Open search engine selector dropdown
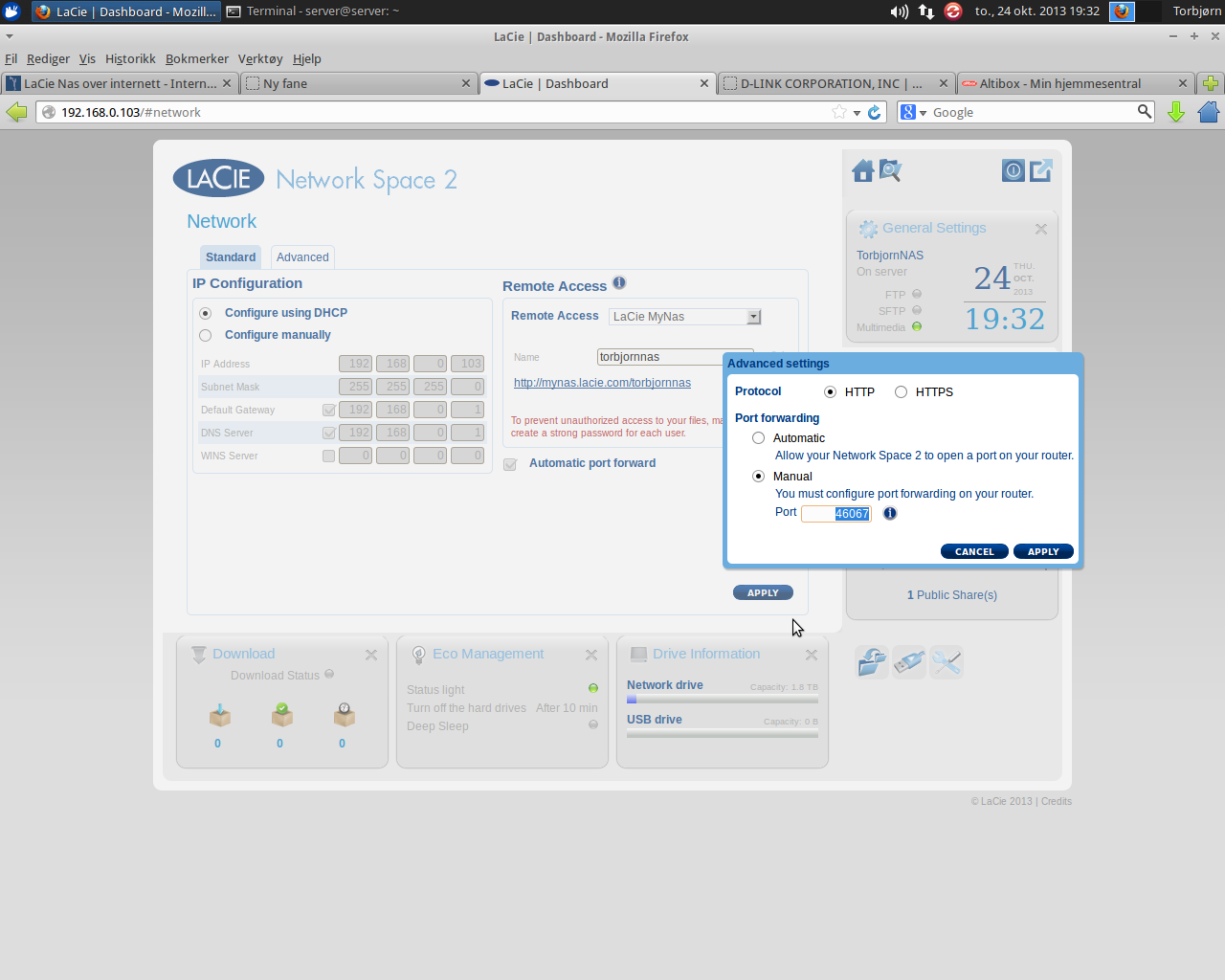This screenshot has width=1225, height=980. pyautogui.click(x=914, y=112)
